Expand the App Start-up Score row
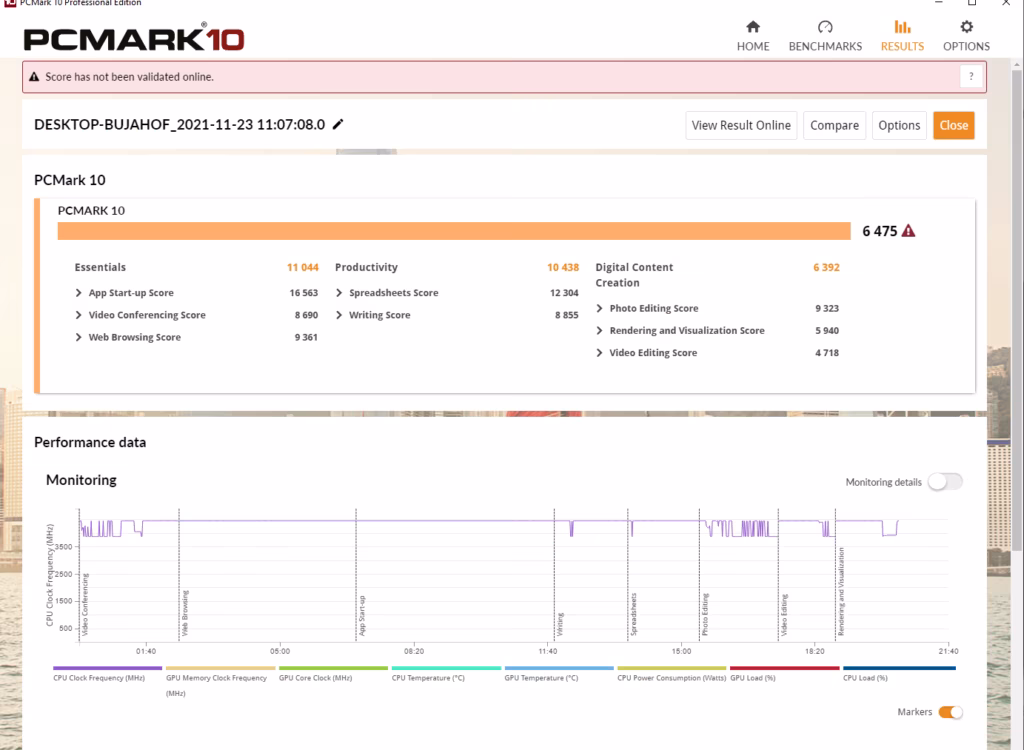The height and width of the screenshot is (750, 1024). point(196,293)
